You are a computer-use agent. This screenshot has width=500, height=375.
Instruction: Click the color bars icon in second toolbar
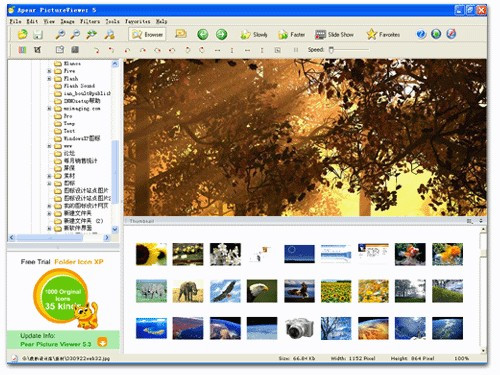pyautogui.click(x=22, y=50)
